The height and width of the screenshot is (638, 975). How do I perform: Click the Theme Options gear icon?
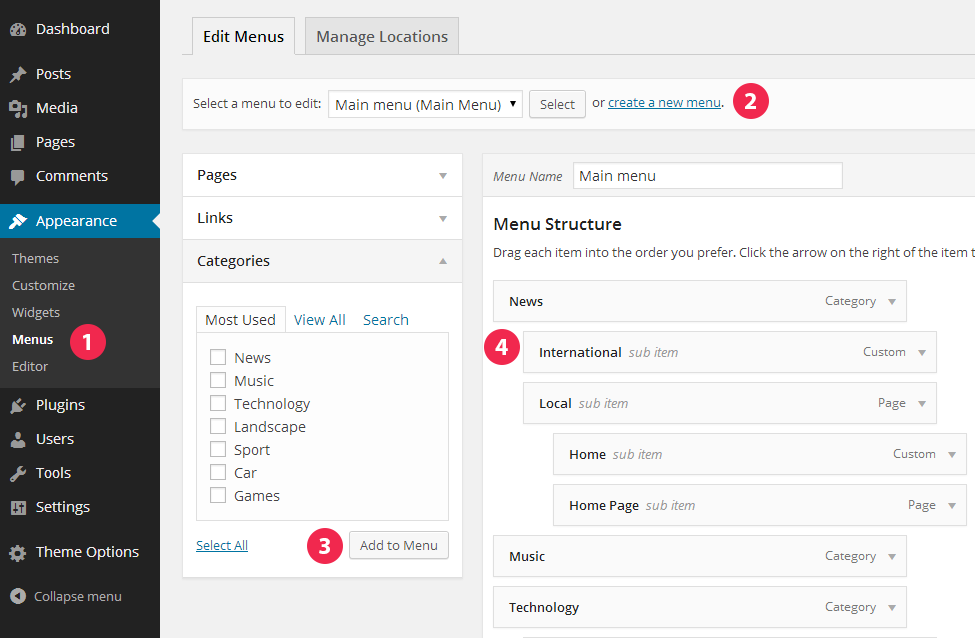pos(18,553)
